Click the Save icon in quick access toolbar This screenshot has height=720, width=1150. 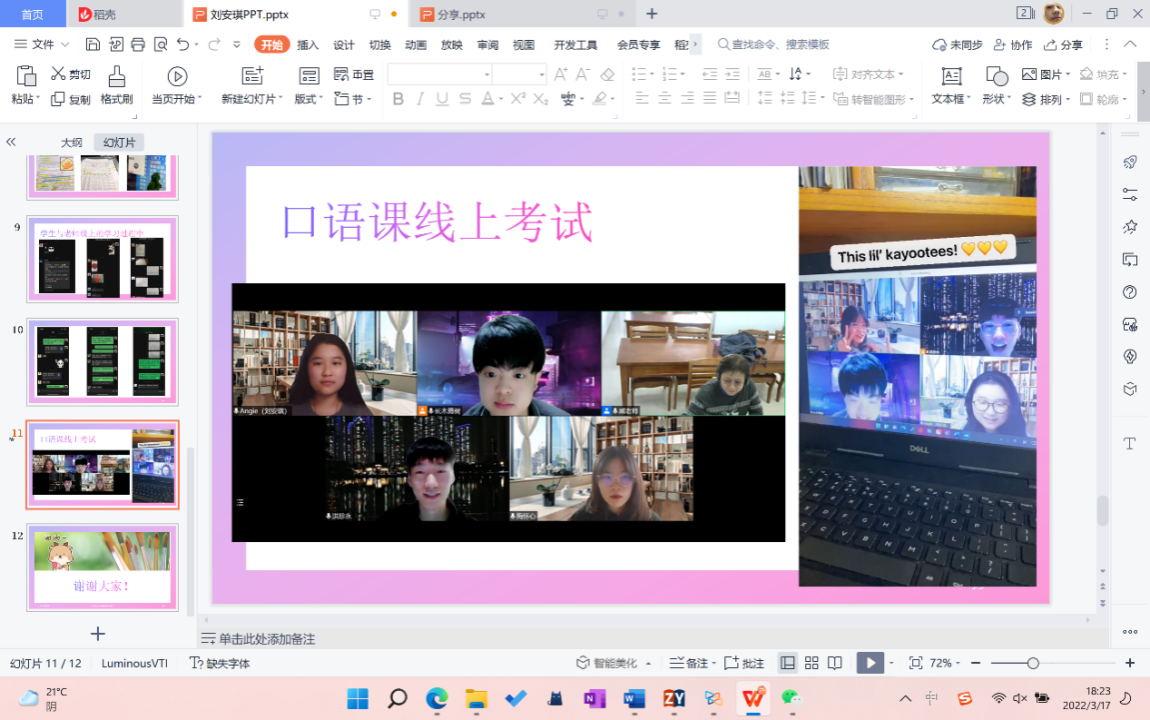click(93, 44)
